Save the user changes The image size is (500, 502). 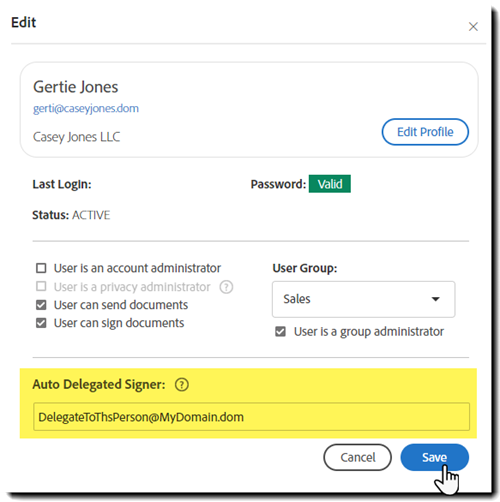[434, 457]
